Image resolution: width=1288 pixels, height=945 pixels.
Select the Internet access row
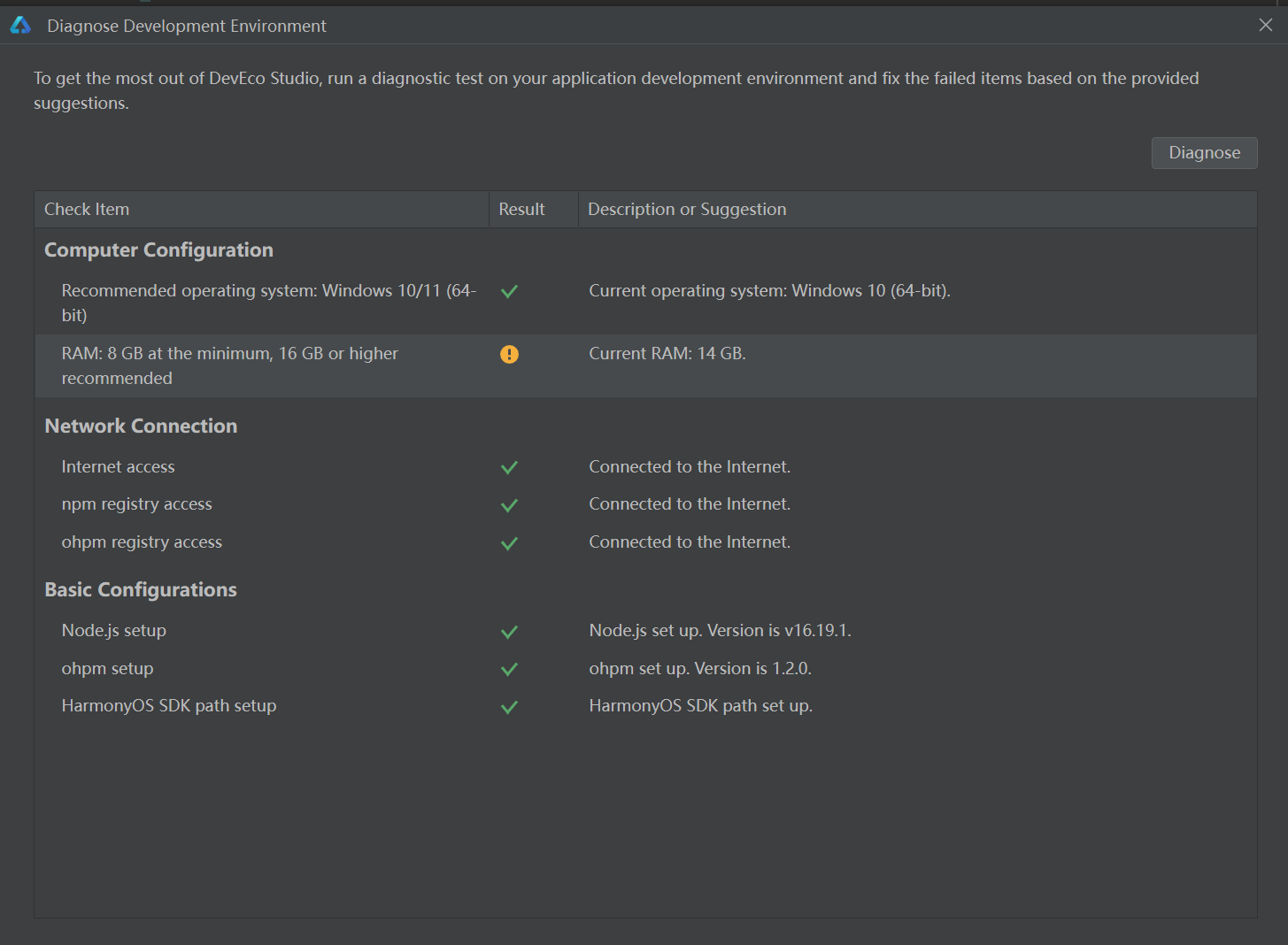pyautogui.click(x=645, y=466)
